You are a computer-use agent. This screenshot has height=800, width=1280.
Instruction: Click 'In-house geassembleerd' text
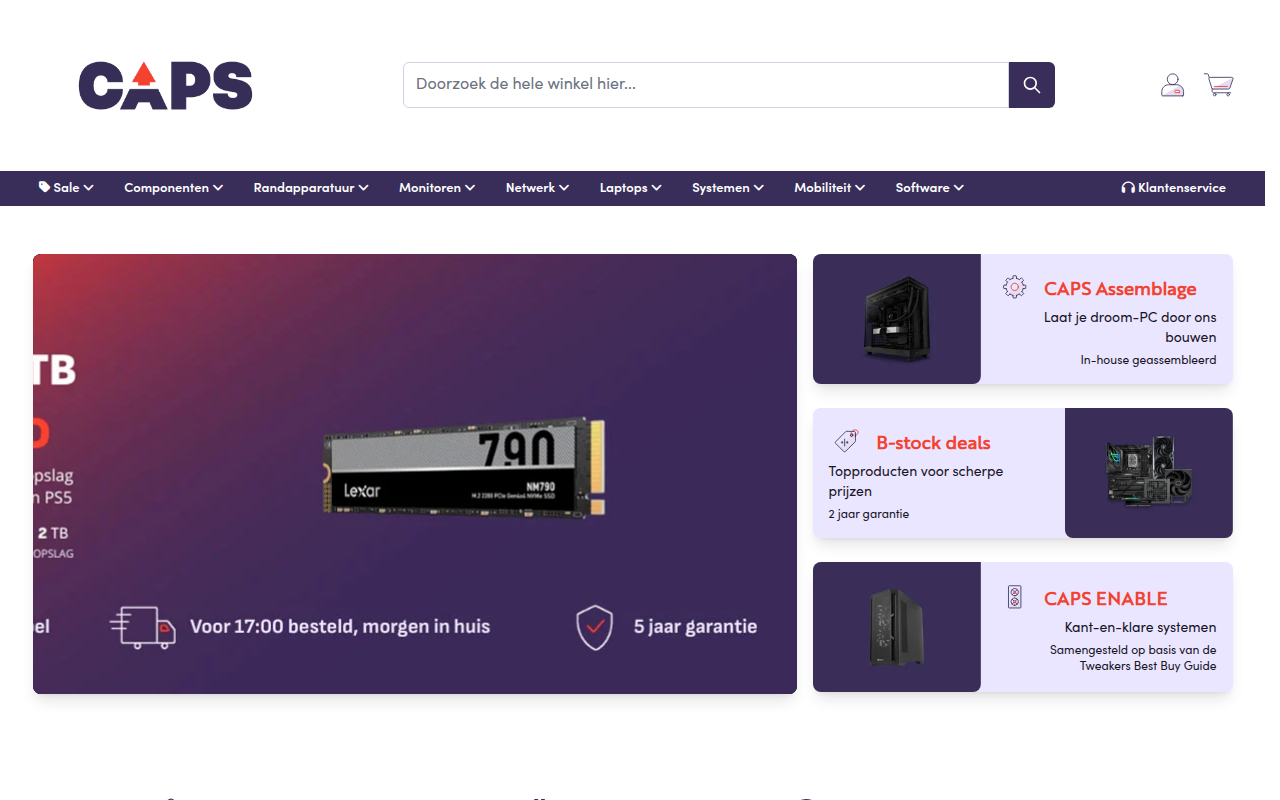pyautogui.click(x=1149, y=360)
